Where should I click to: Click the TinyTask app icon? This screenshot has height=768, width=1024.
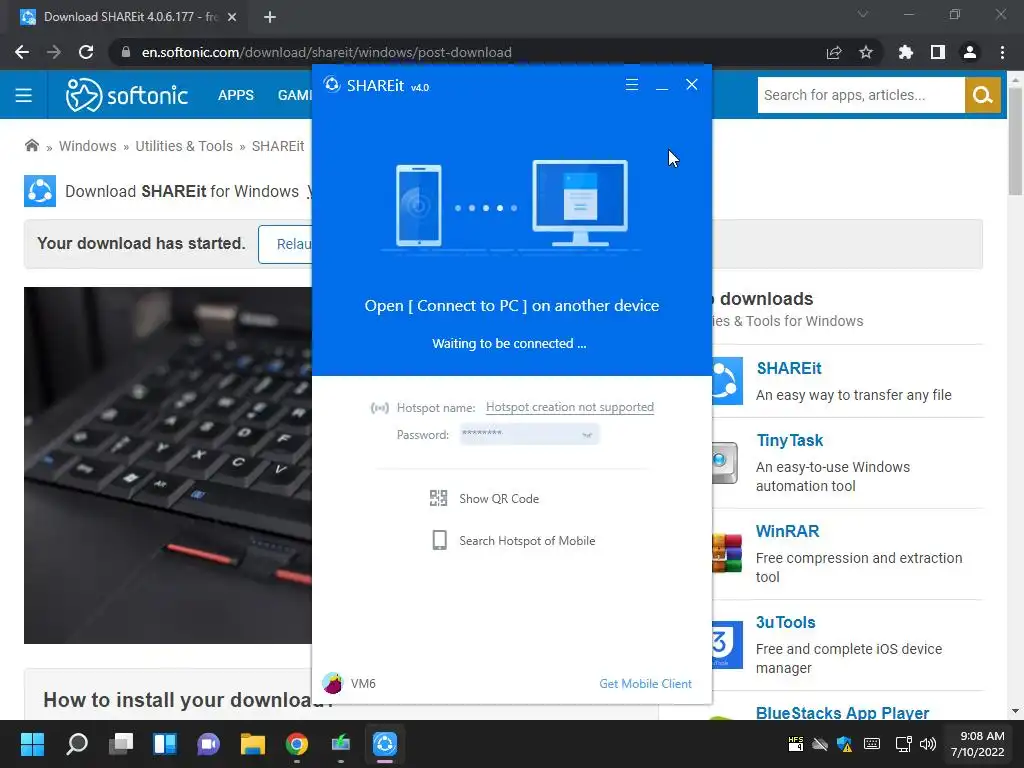coord(726,462)
